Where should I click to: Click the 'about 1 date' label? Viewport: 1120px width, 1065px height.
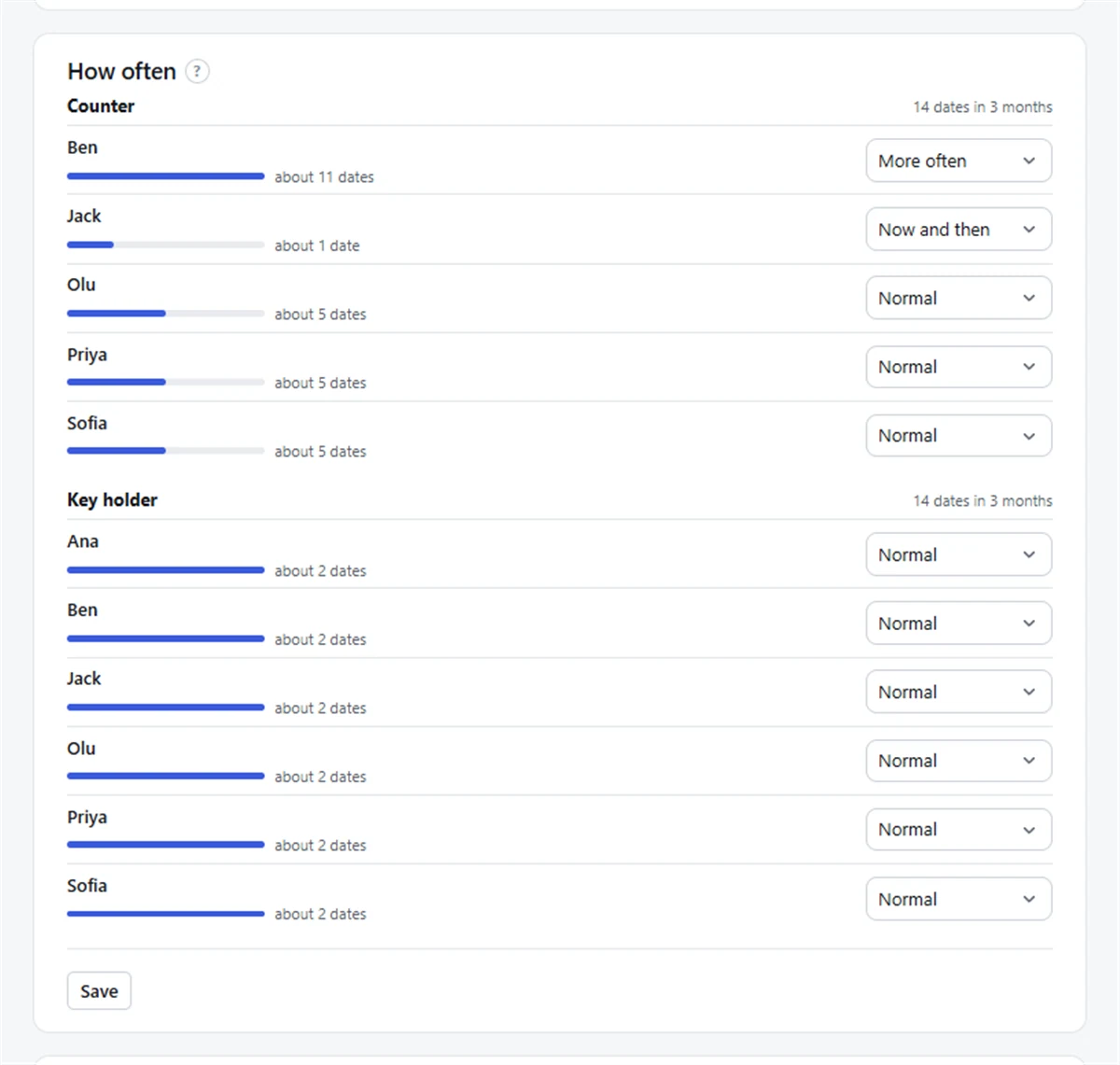pos(317,245)
